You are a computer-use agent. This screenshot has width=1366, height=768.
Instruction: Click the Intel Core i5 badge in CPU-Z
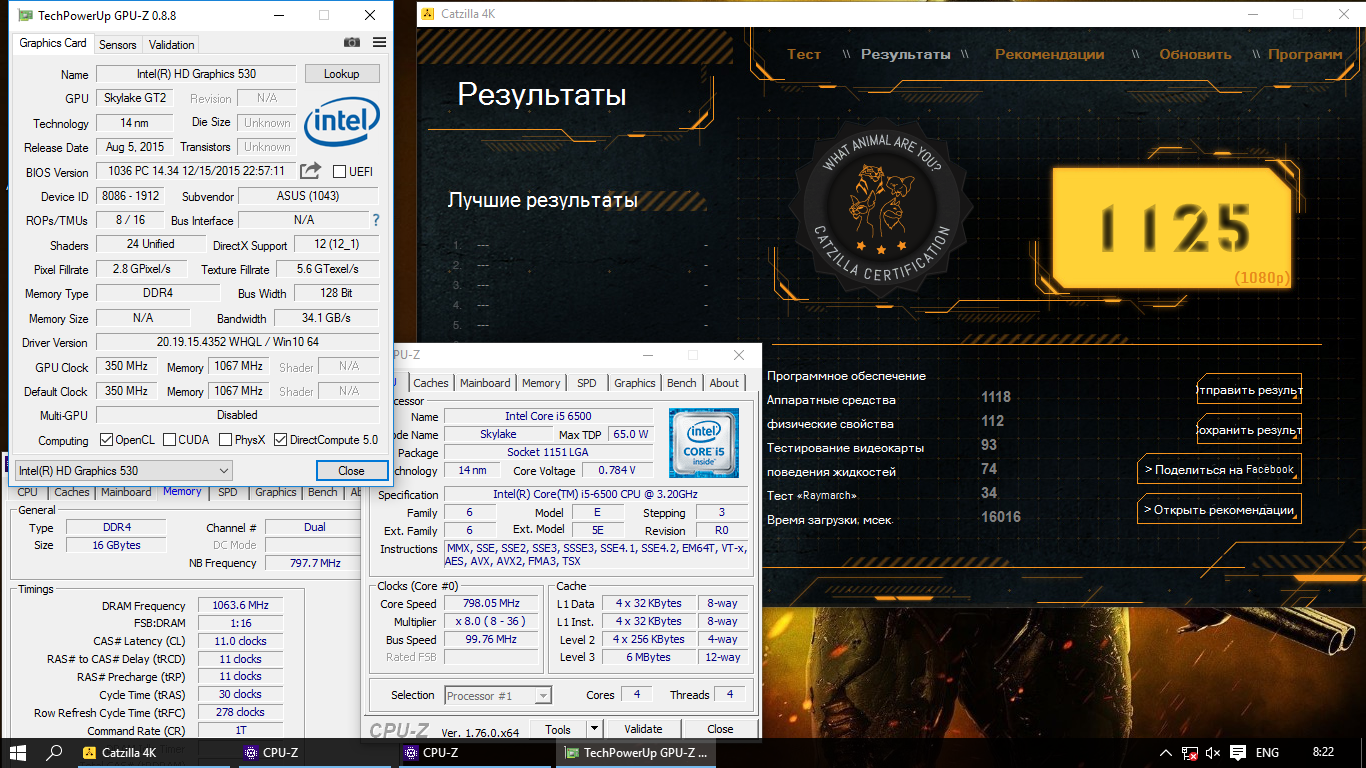coord(704,441)
